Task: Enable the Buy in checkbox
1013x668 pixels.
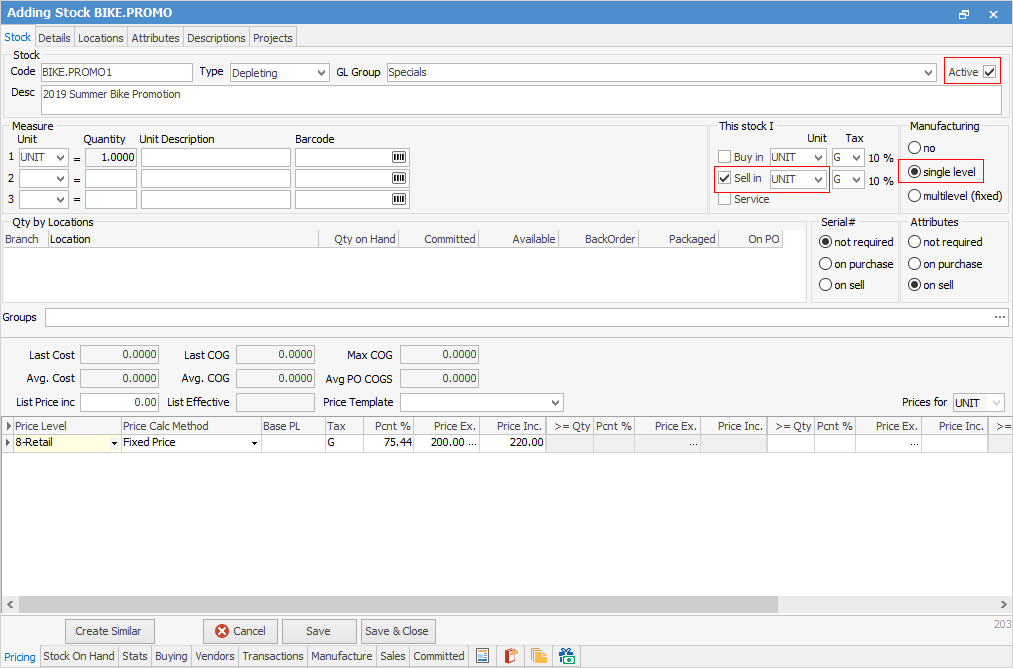Action: (725, 158)
